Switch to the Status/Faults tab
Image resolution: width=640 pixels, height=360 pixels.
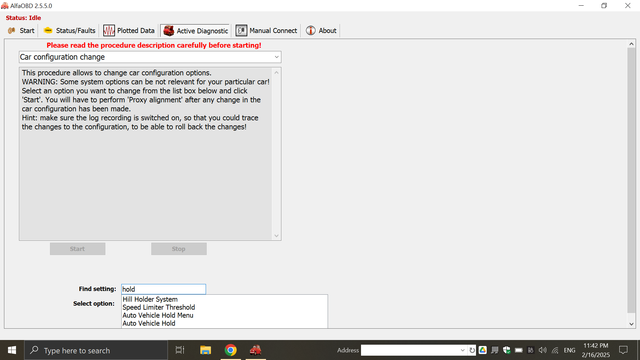pos(69,31)
